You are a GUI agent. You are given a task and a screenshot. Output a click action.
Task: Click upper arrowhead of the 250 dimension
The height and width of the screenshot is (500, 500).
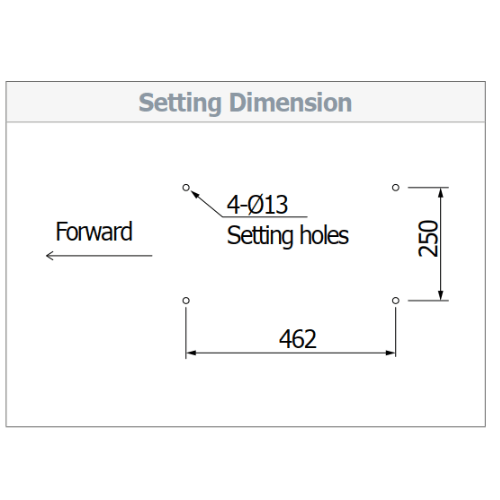point(441,193)
